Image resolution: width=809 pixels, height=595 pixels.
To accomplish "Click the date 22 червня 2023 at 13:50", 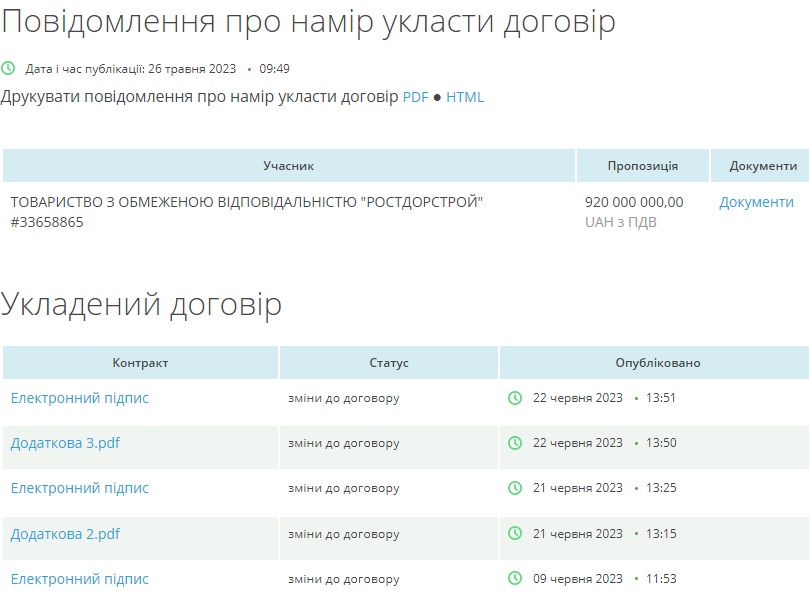I will (578, 443).
